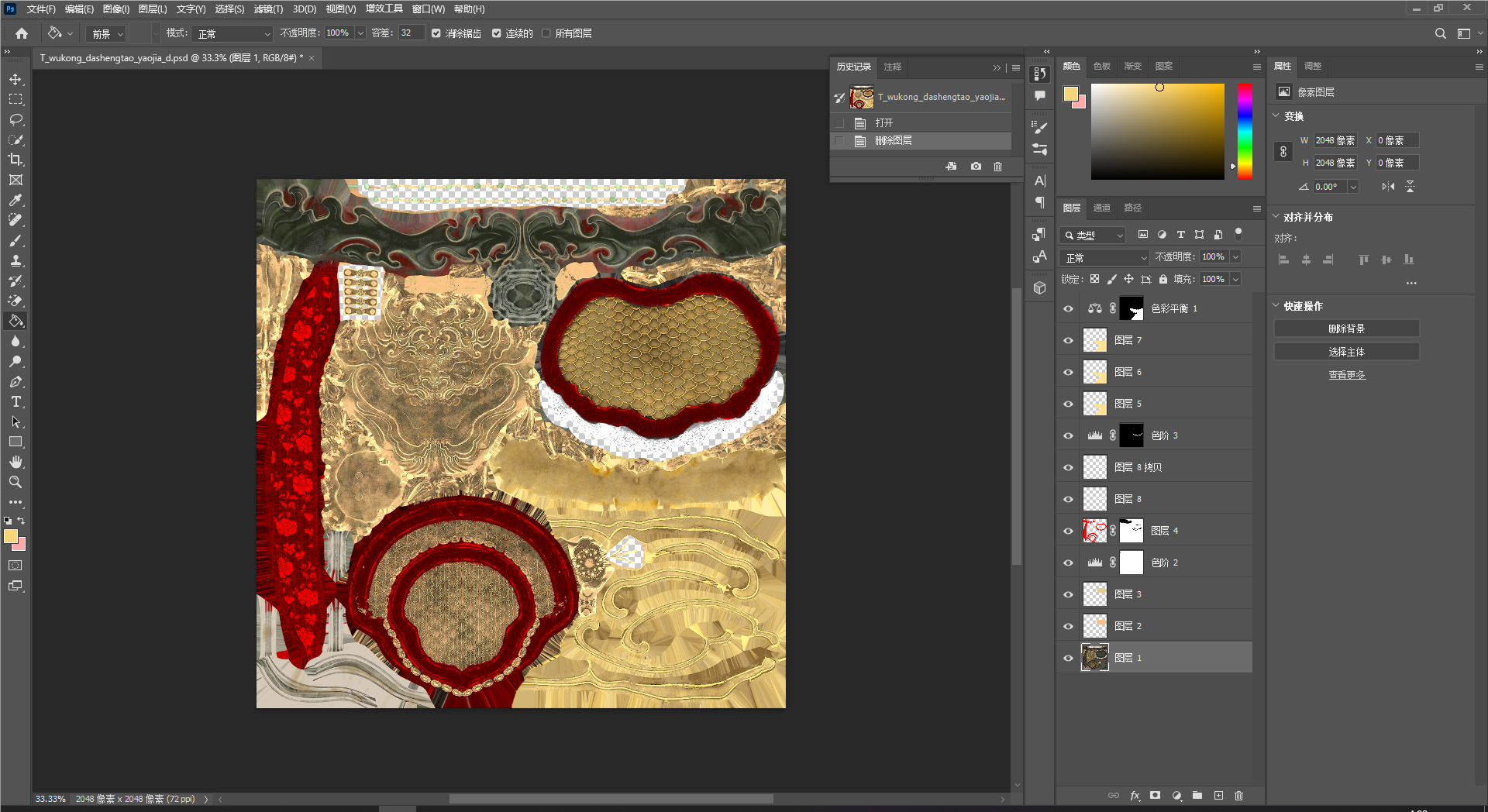Expand the layer blend mode dropdown
This screenshot has height=812, width=1488.
point(1104,258)
